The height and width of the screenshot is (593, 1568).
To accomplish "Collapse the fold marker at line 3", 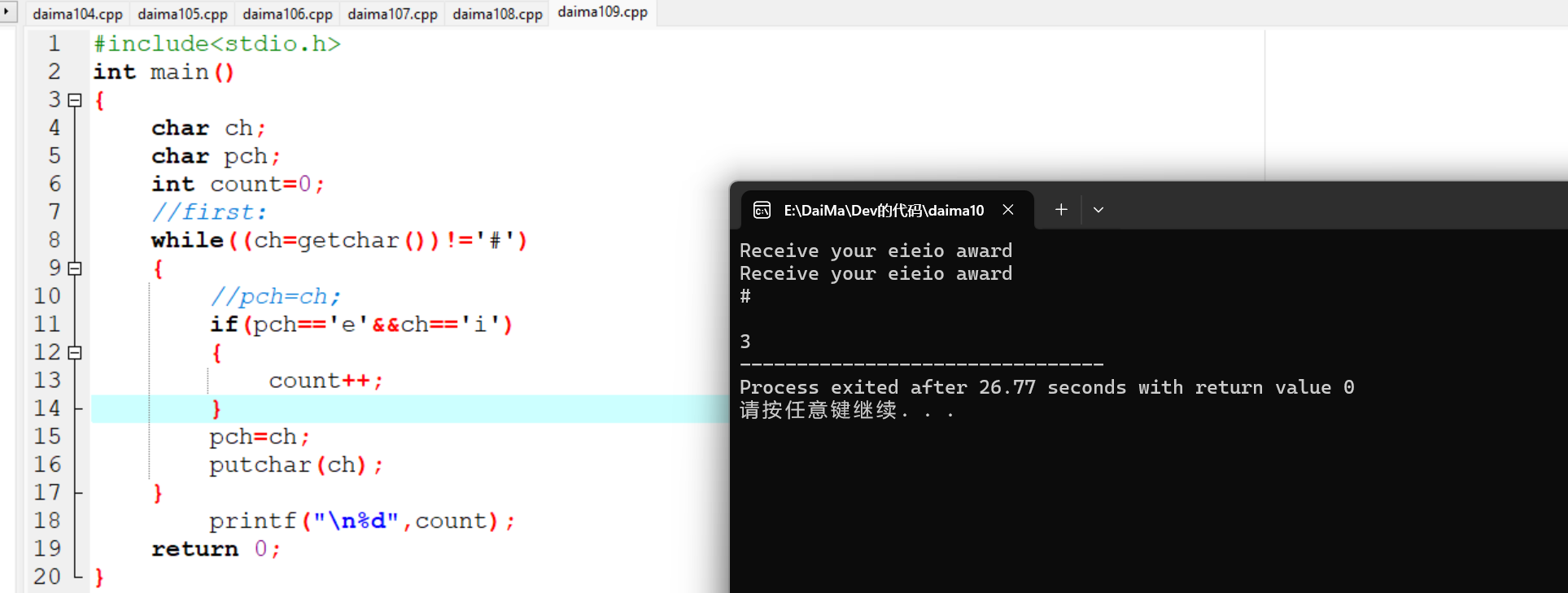I will [75, 100].
